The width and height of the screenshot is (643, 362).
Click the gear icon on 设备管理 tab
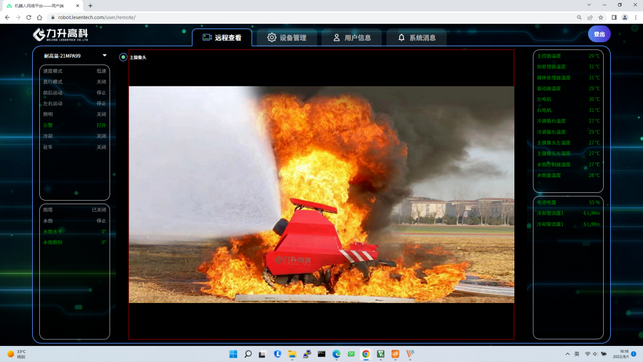click(x=271, y=37)
